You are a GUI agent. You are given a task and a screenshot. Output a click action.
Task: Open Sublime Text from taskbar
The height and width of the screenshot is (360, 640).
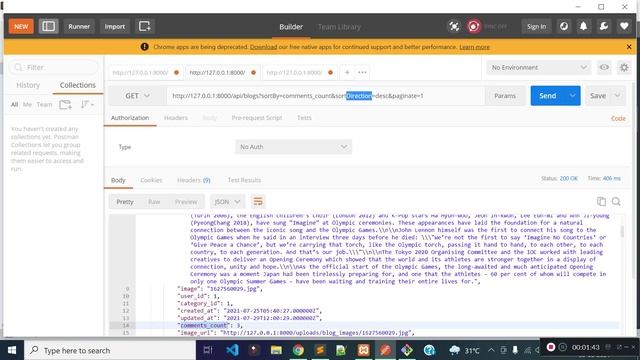[x=320, y=350]
